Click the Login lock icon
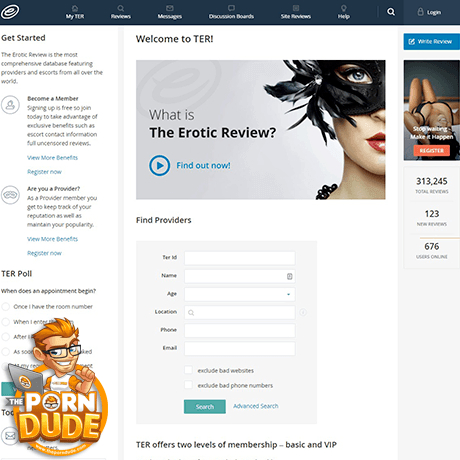Viewport: 460px width, 460px height. coord(420,12)
